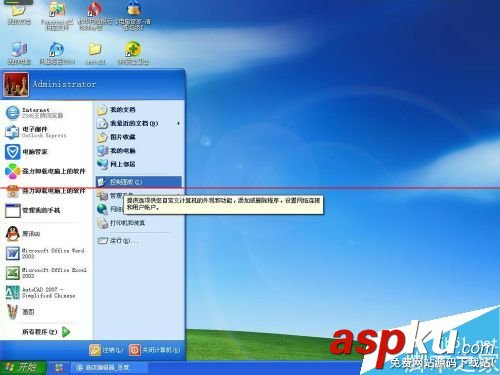This screenshot has width=500, height=375.
Task: Expand 所有程序 All Programs list
Action: pos(46,332)
